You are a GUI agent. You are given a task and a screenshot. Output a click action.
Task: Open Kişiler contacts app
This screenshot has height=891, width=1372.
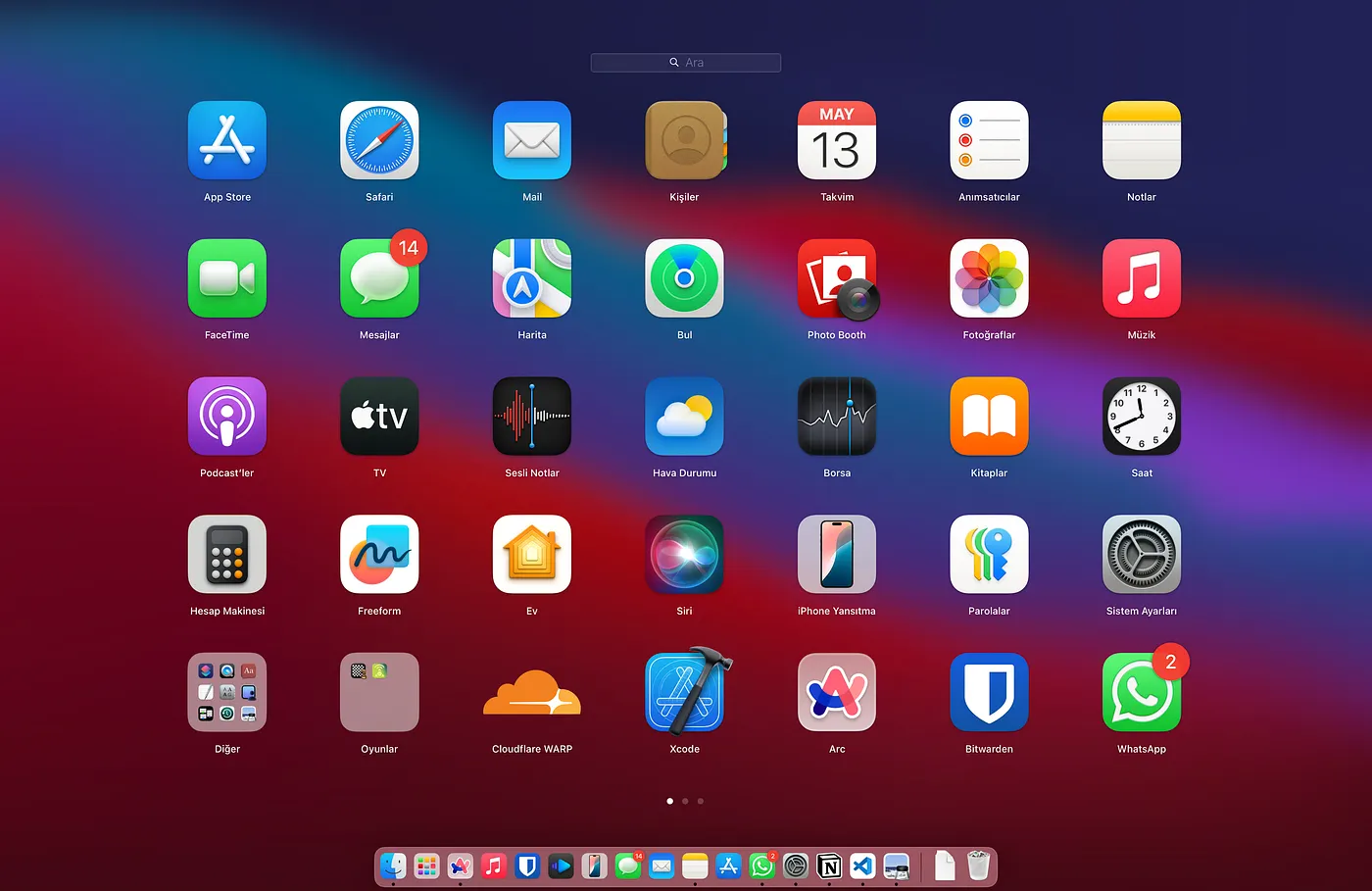point(685,140)
